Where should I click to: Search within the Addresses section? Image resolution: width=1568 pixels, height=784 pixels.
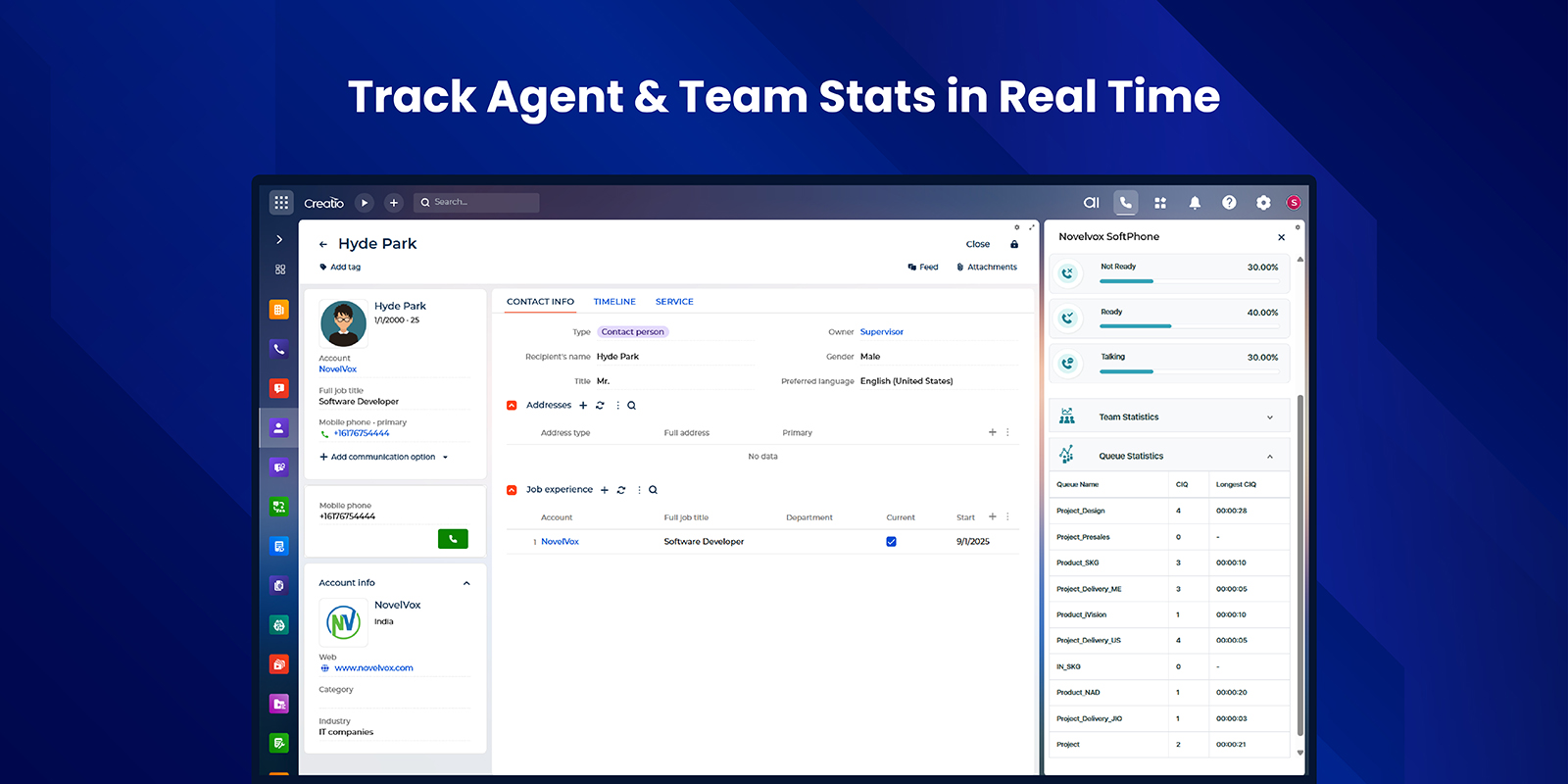pos(632,406)
